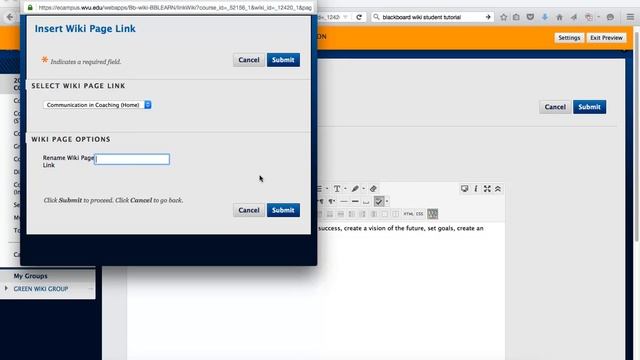This screenshot has height=360, width=640.
Task: Open editor help info icon
Action: [x=476, y=189]
